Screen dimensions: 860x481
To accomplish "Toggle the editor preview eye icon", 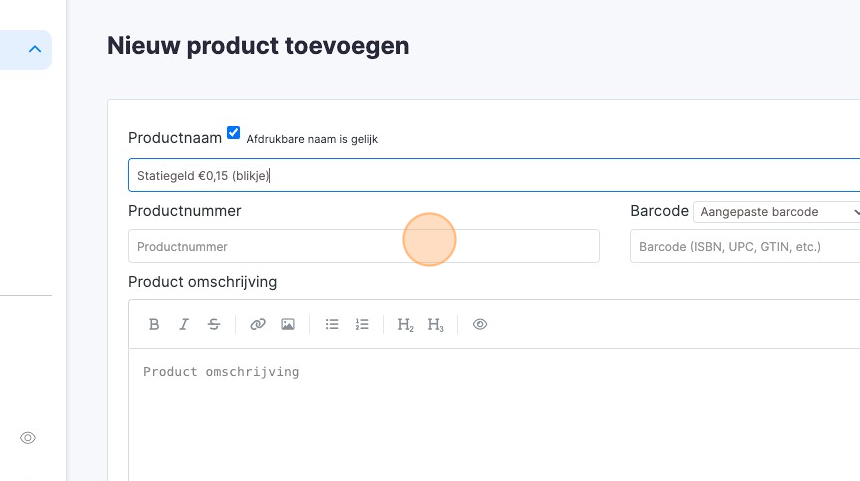I will [x=480, y=324].
